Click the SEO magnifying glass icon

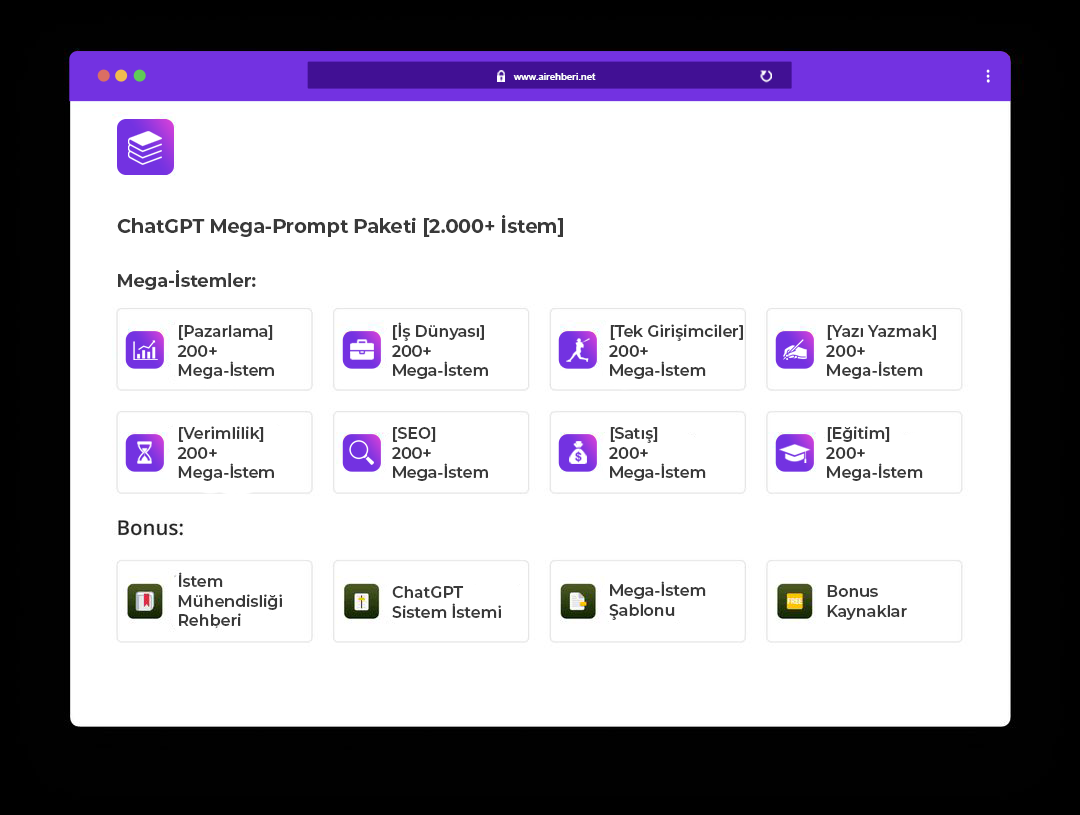point(362,453)
